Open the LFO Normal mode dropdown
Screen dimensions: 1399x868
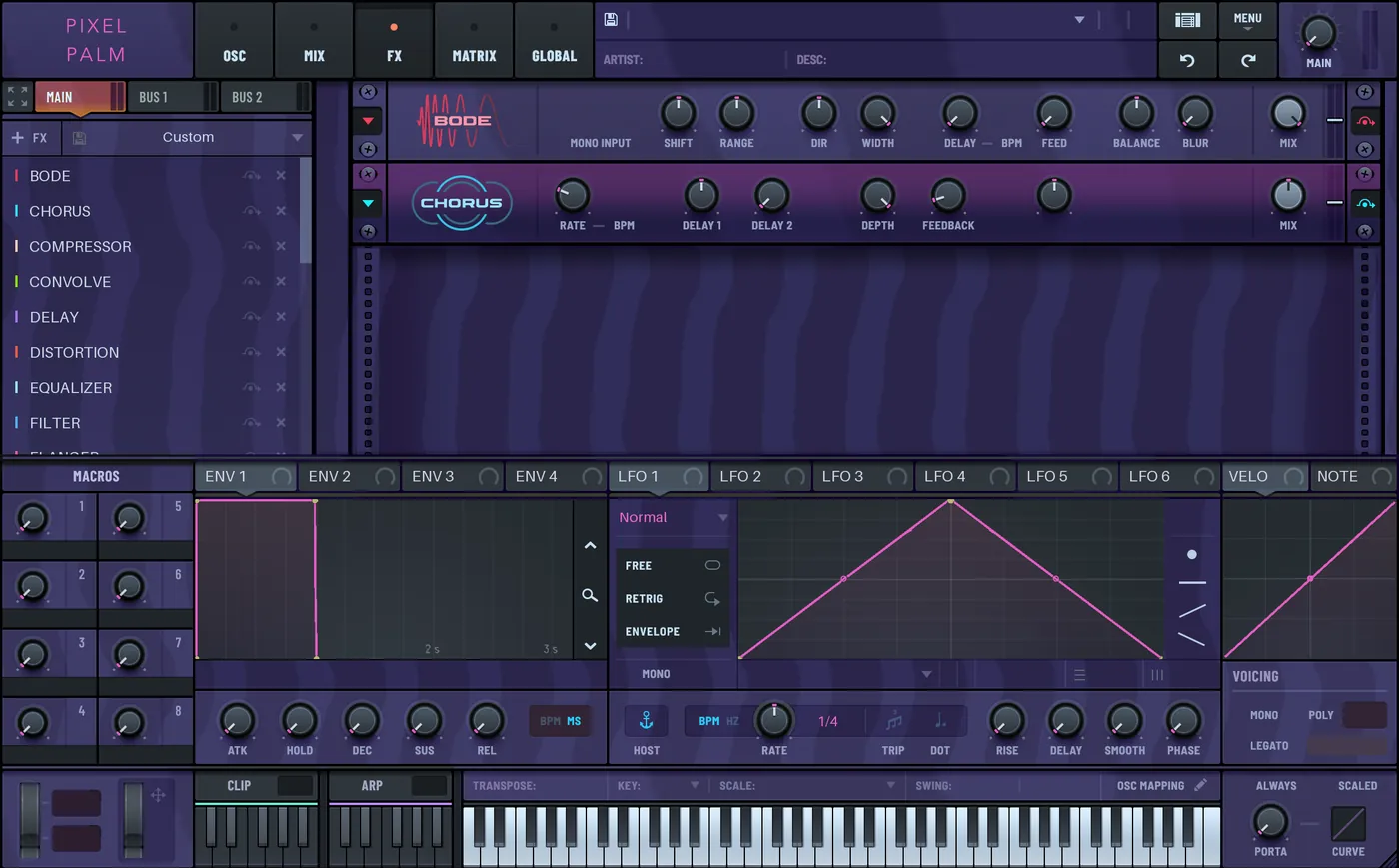tap(673, 517)
